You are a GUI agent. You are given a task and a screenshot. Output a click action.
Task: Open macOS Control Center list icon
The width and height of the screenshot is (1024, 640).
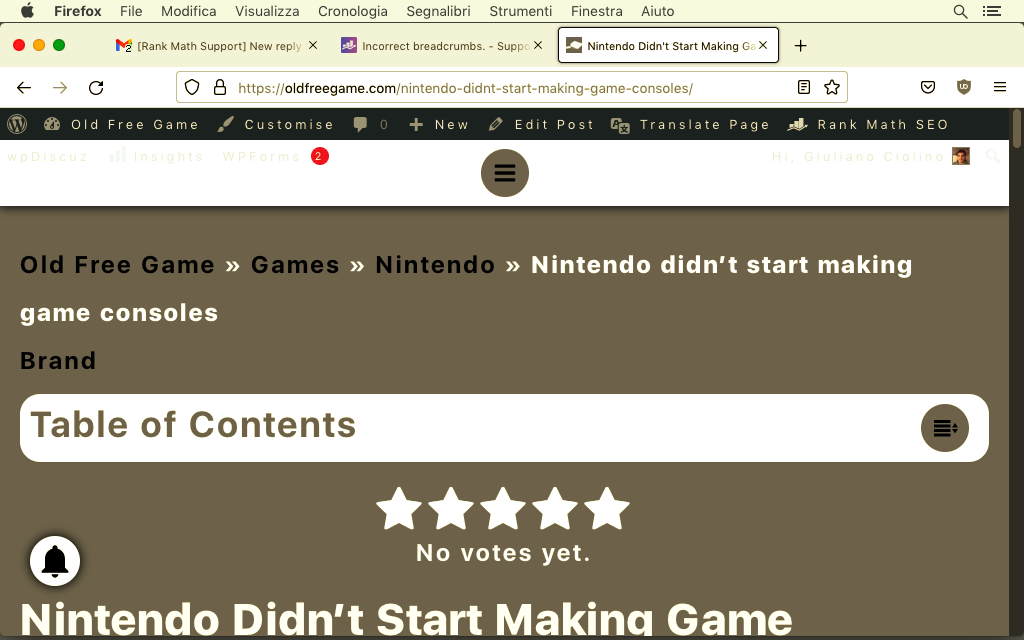[x=992, y=11]
